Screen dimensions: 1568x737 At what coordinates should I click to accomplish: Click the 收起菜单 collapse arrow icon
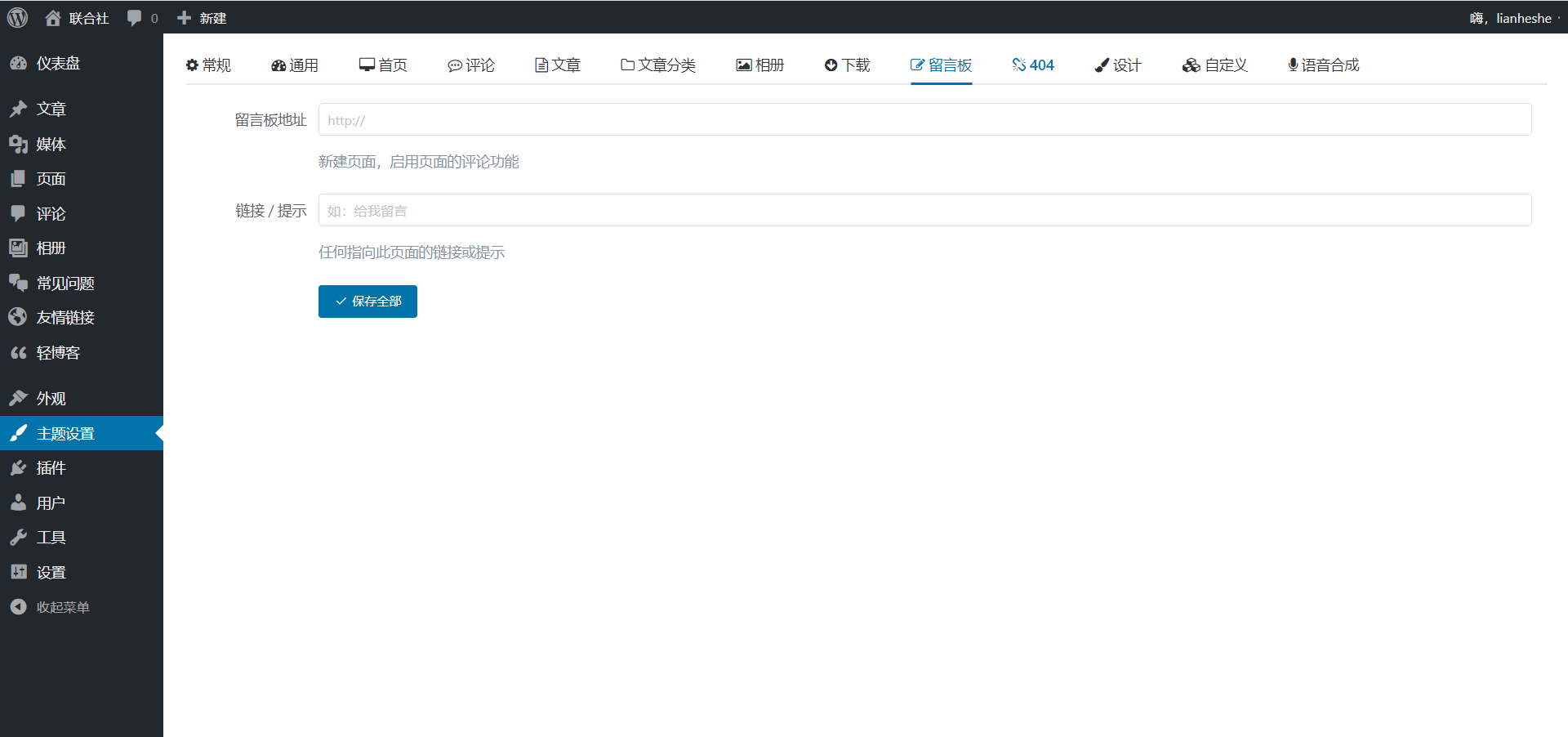point(18,606)
